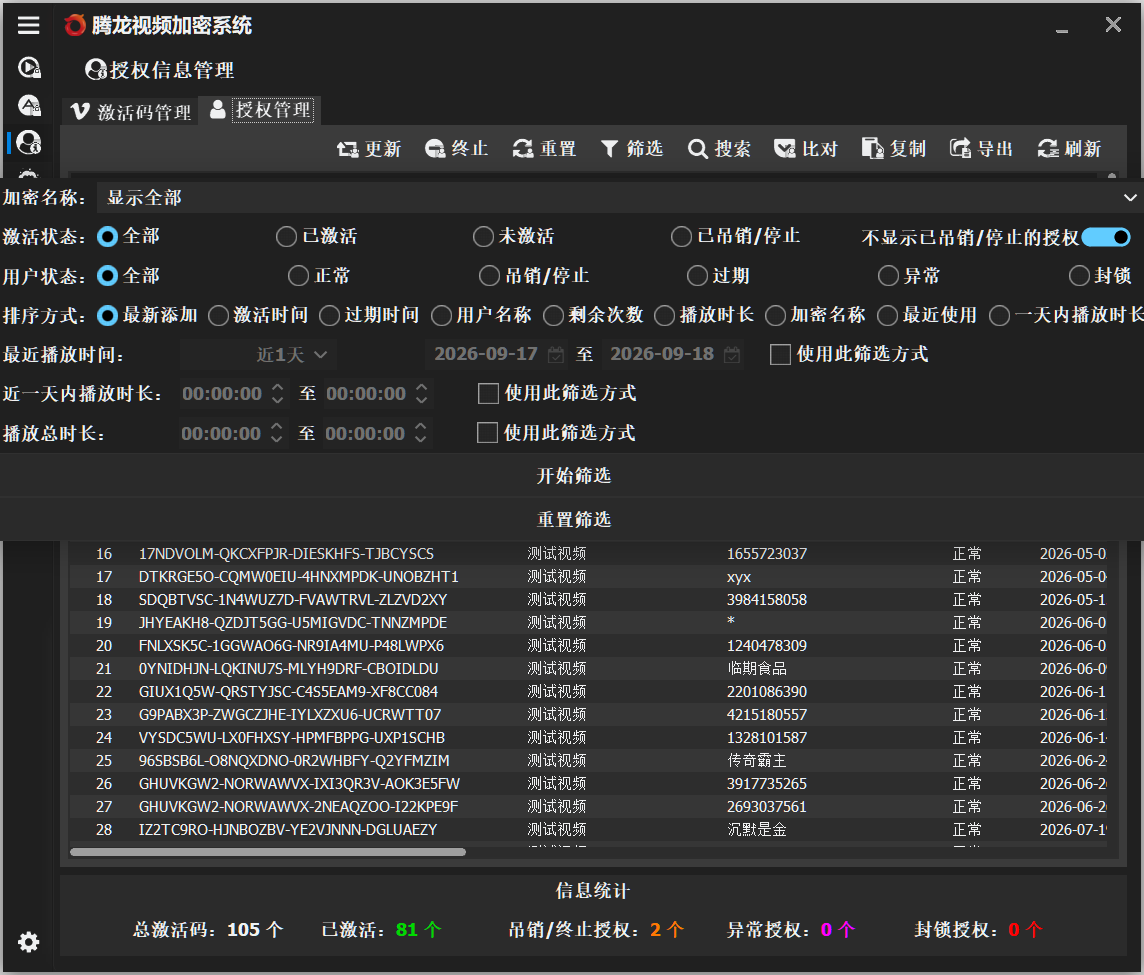Toggle 不显示已吊销/停止的授权 switch

(1106, 237)
